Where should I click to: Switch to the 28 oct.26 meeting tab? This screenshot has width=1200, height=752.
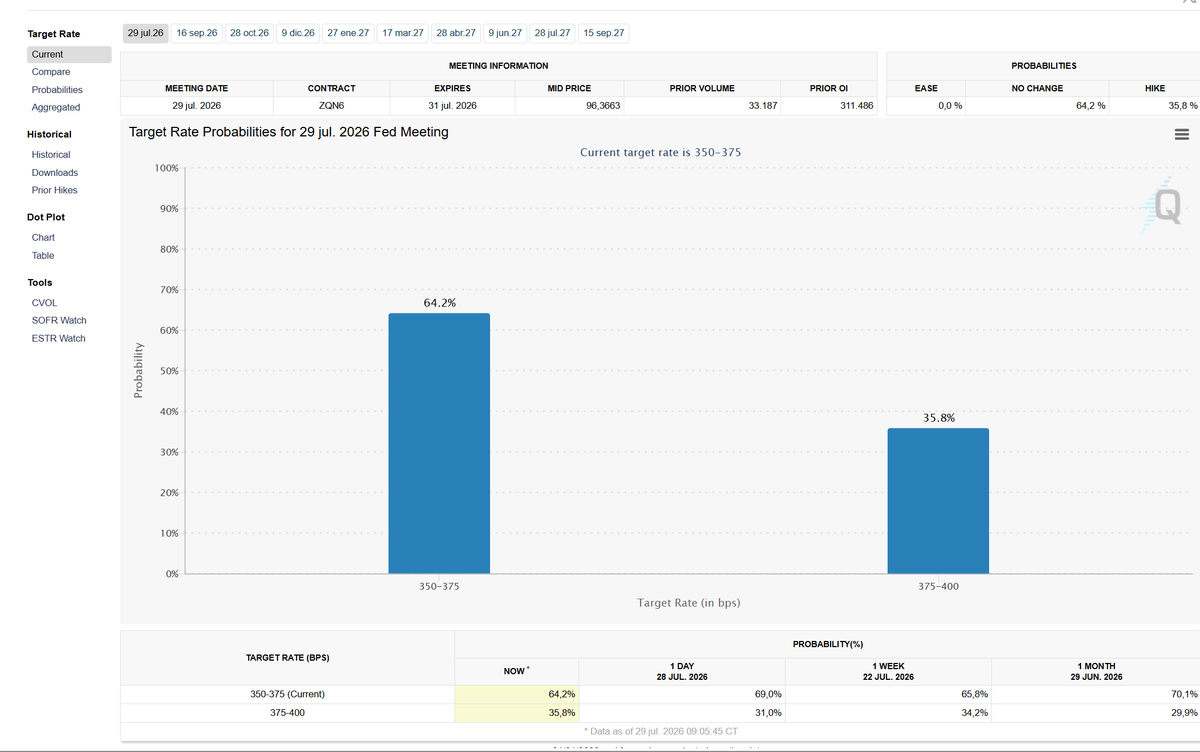(x=249, y=33)
